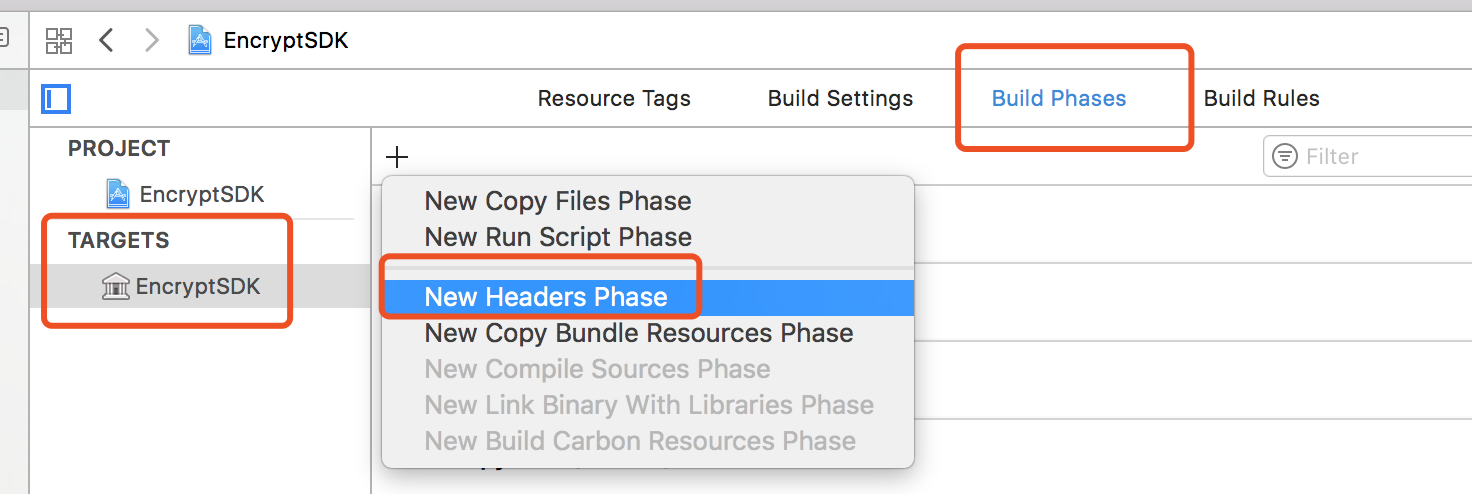Go forward with the right chevron

tap(151, 41)
